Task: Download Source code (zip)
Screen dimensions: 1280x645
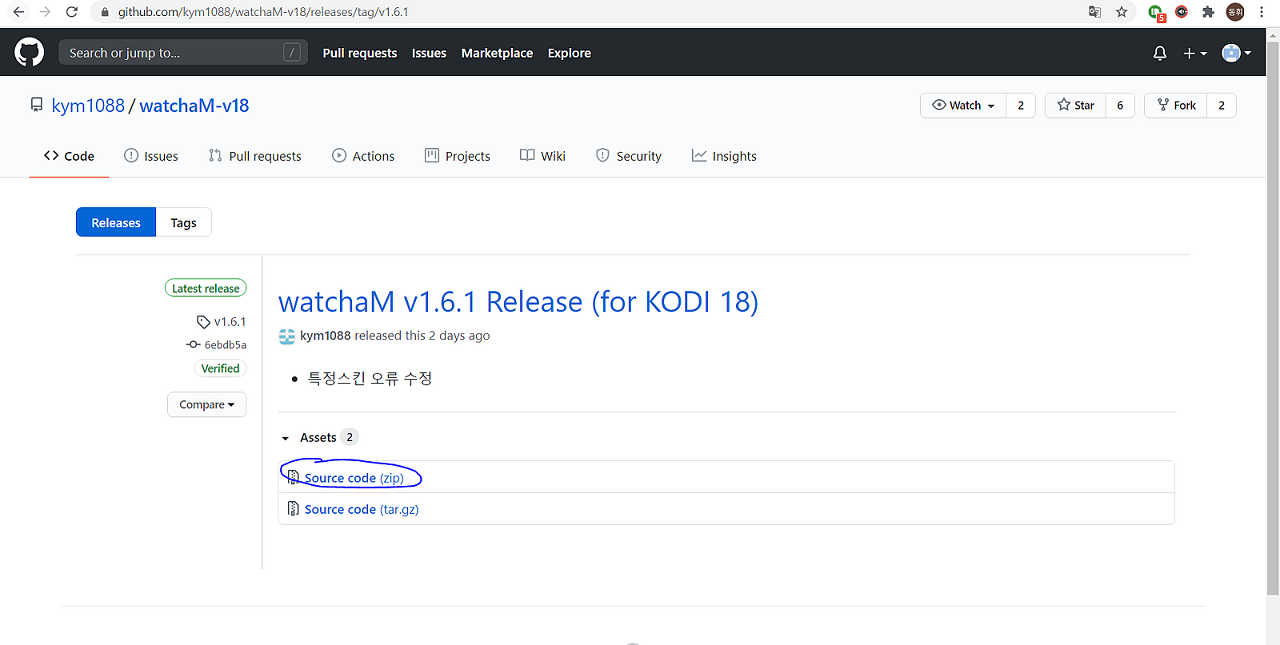Action: coord(354,478)
